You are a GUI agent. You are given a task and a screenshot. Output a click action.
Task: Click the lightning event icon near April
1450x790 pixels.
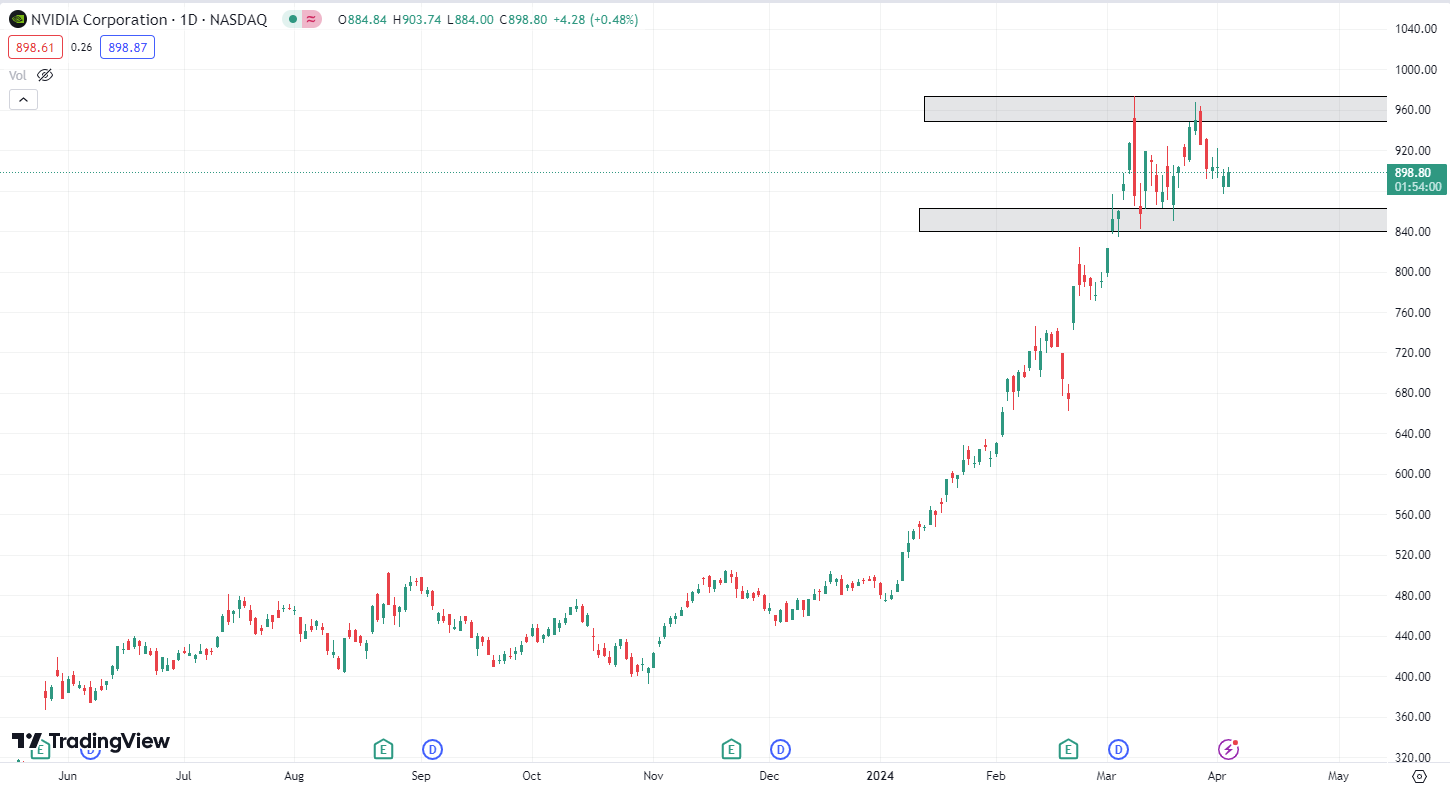[x=1228, y=749]
